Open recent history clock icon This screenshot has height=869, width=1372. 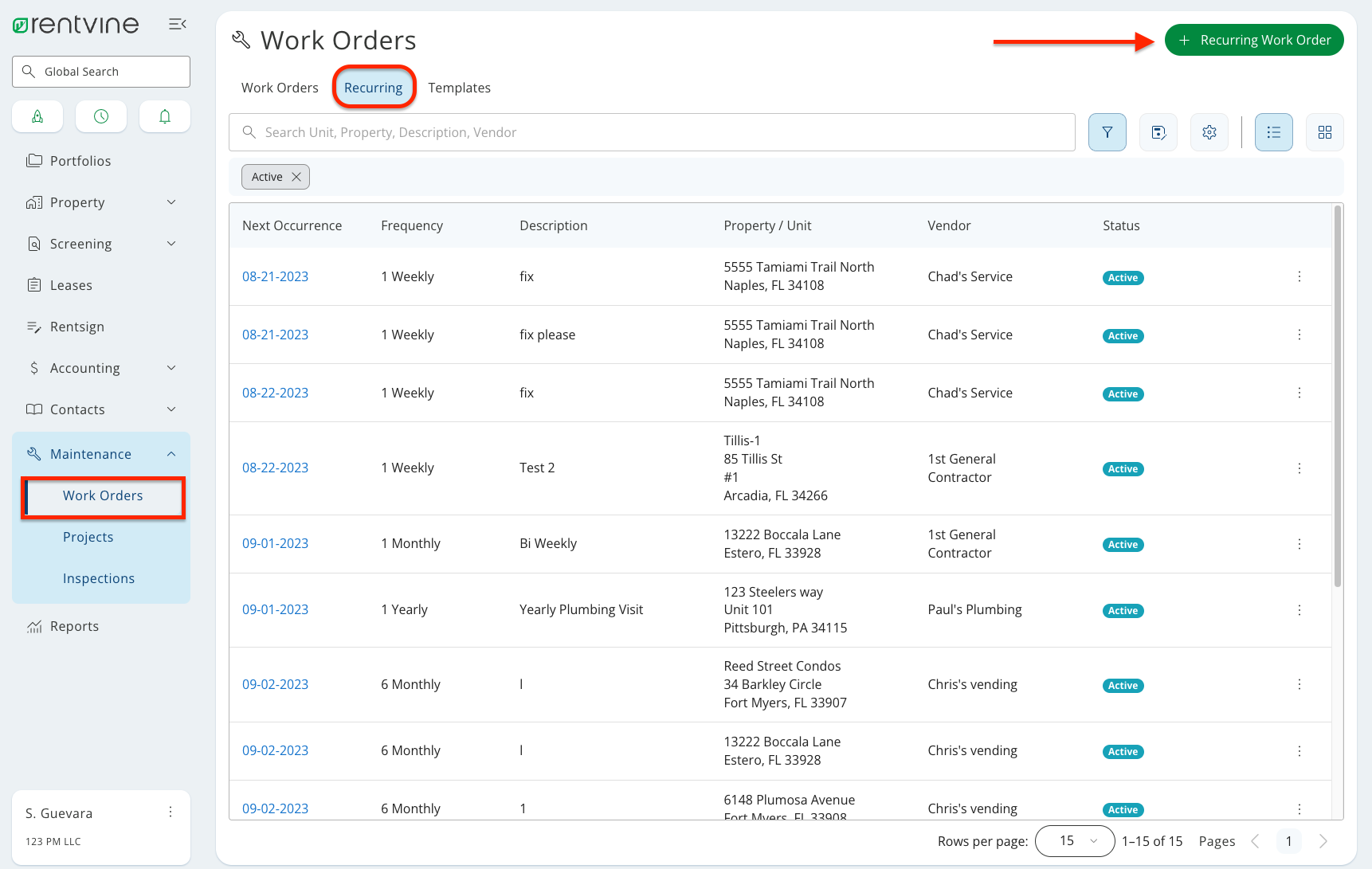100,116
